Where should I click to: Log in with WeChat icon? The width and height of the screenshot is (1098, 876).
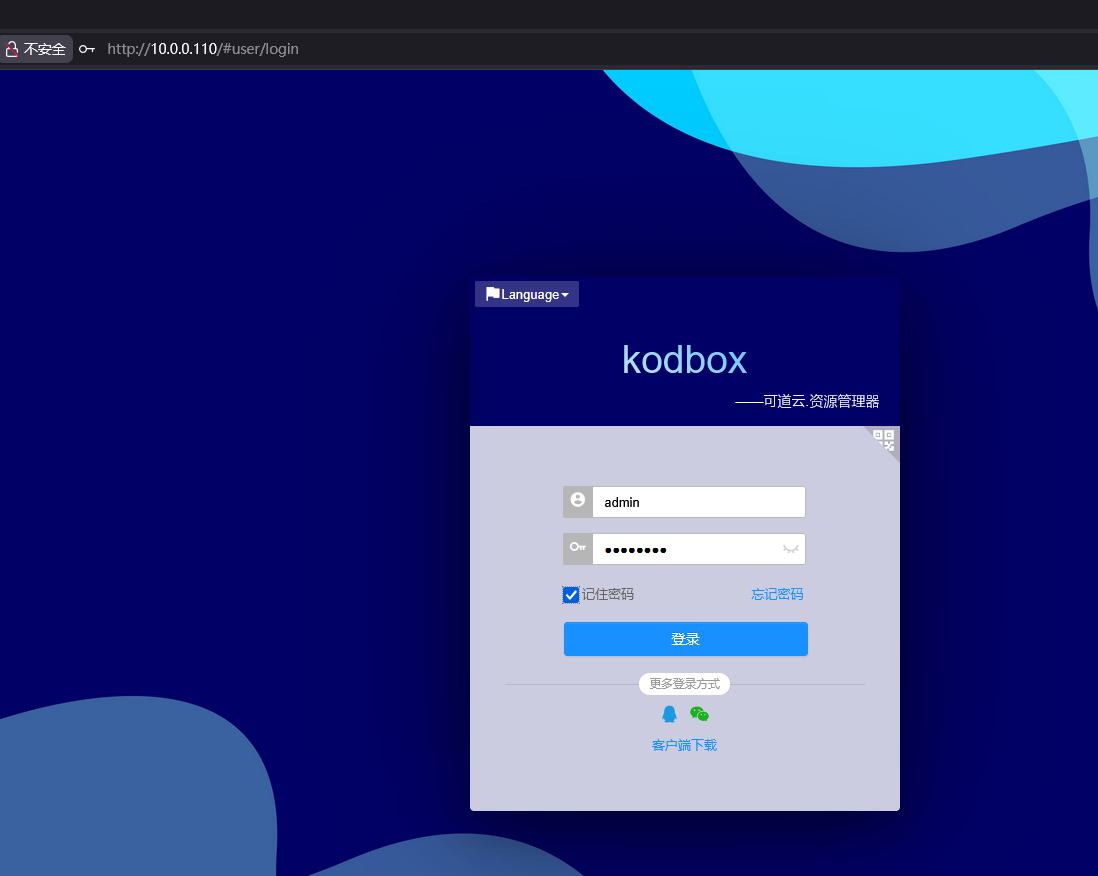click(x=699, y=714)
